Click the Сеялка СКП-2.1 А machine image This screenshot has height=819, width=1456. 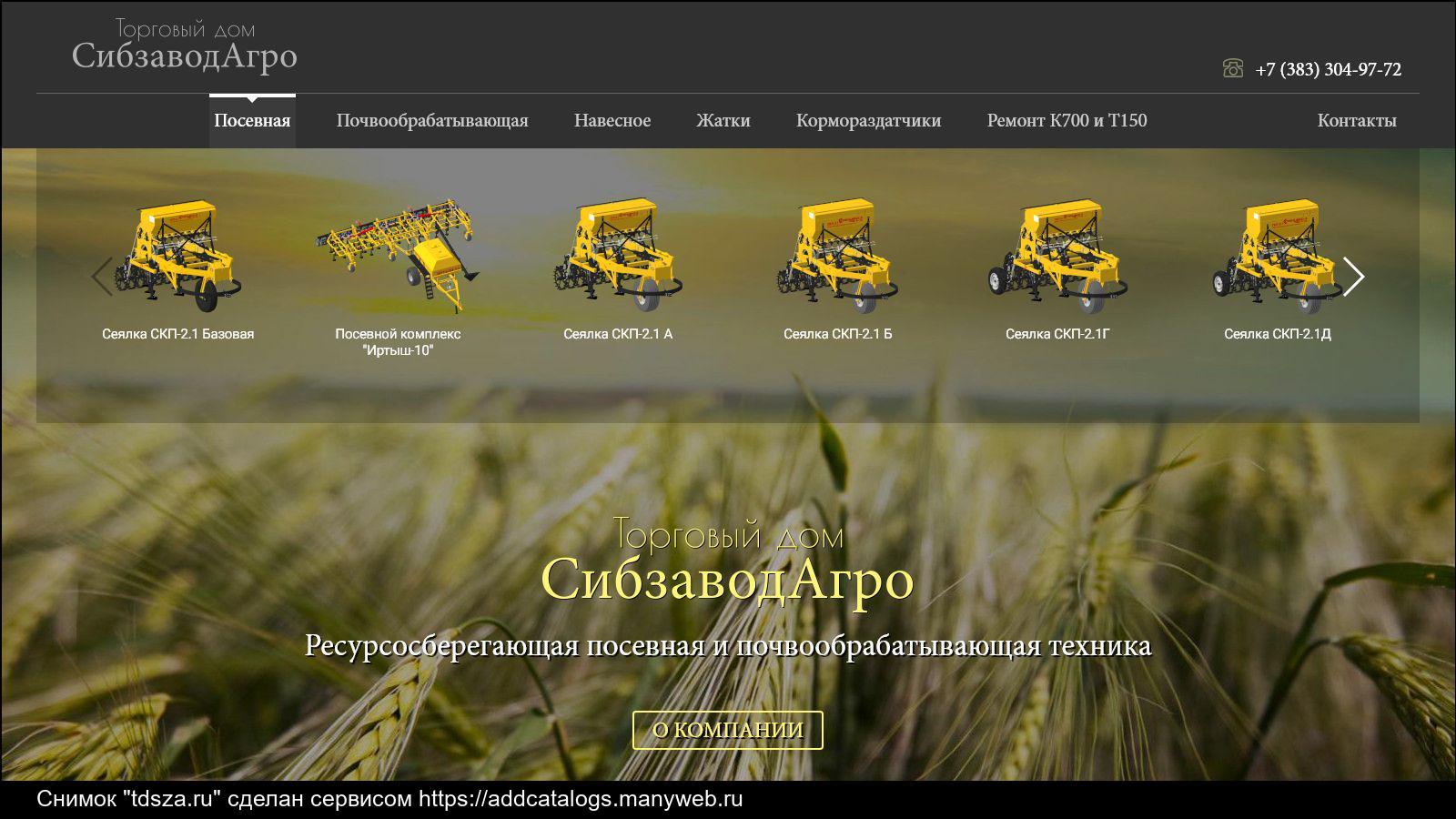617,255
